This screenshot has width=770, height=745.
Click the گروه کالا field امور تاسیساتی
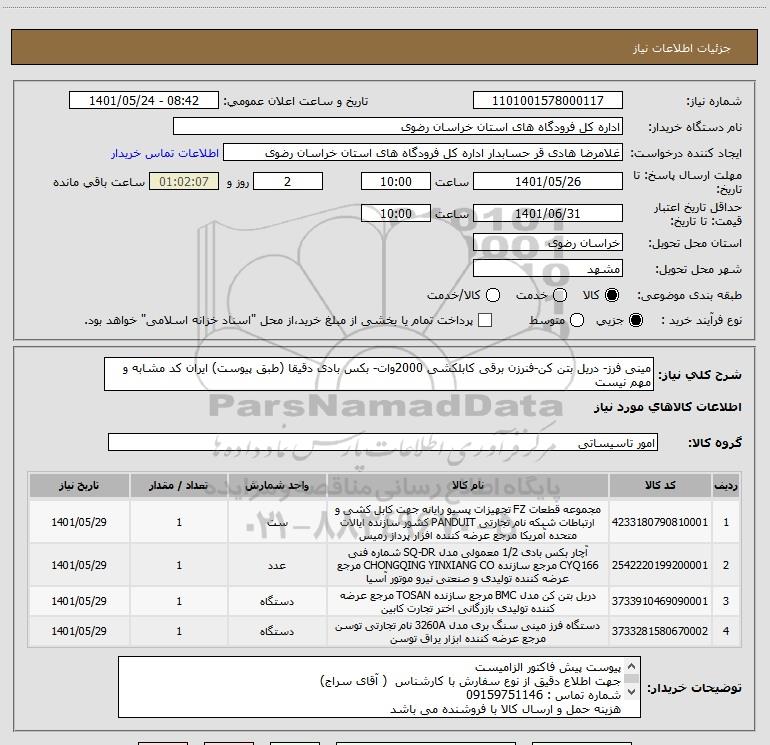[383, 442]
